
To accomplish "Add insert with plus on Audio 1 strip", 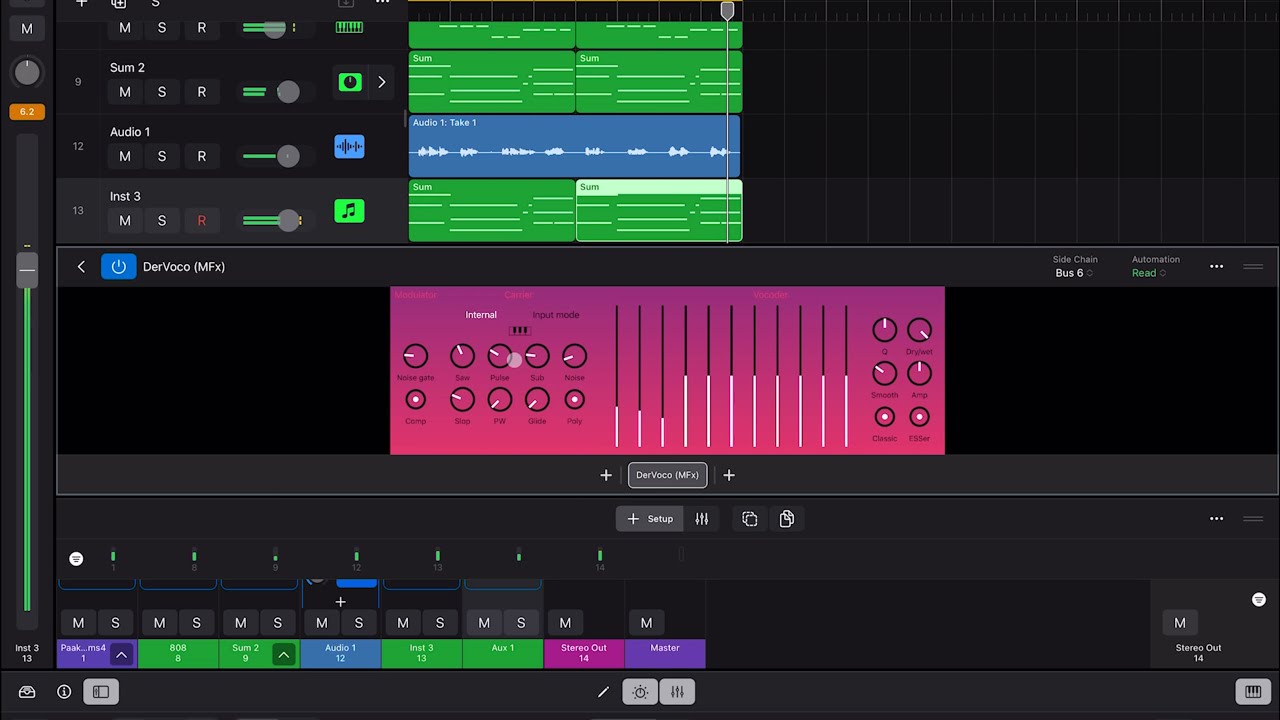I will pyautogui.click(x=340, y=602).
